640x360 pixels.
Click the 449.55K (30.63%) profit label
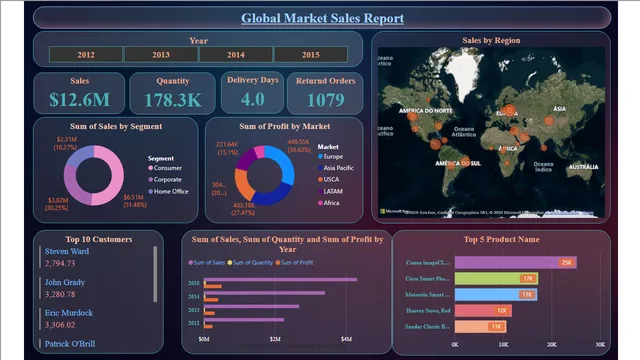(x=299, y=146)
